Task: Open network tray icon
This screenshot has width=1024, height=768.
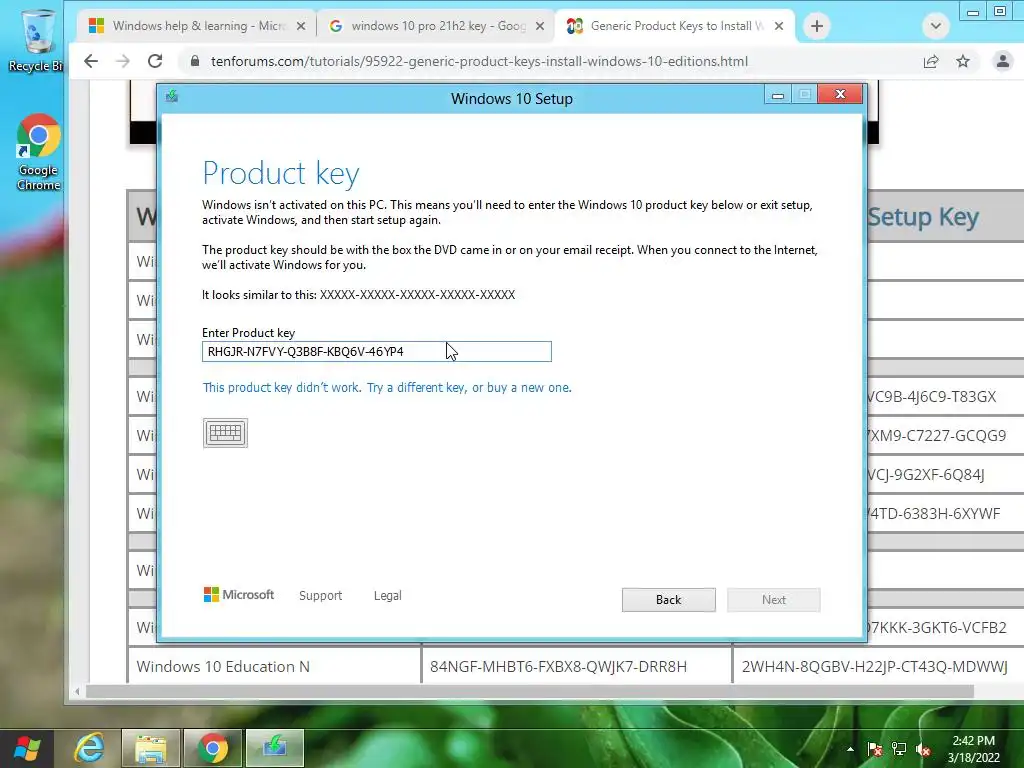Action: [899, 749]
